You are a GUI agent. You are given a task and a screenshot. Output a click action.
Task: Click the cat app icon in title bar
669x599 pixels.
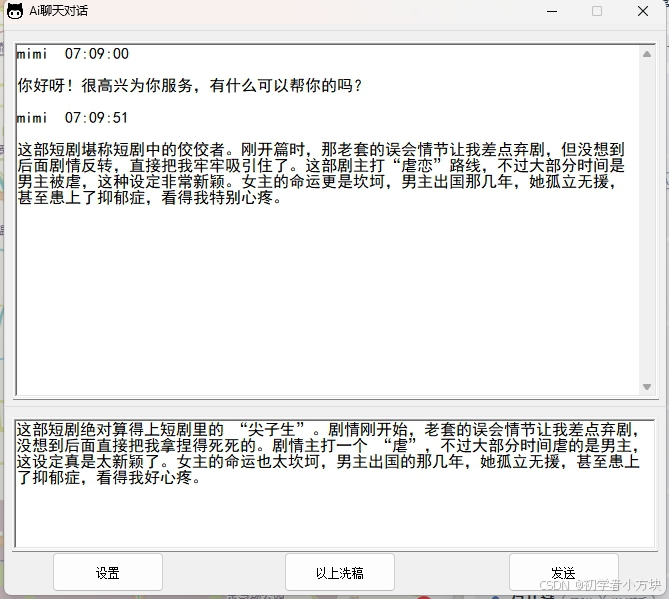[x=15, y=11]
